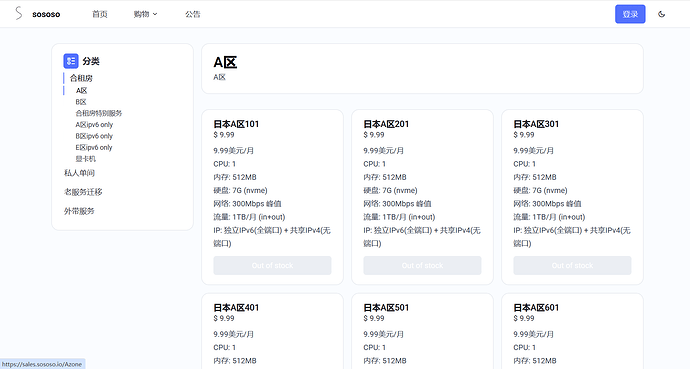
Task: Open the 购物 dropdown menu
Action: coord(145,14)
